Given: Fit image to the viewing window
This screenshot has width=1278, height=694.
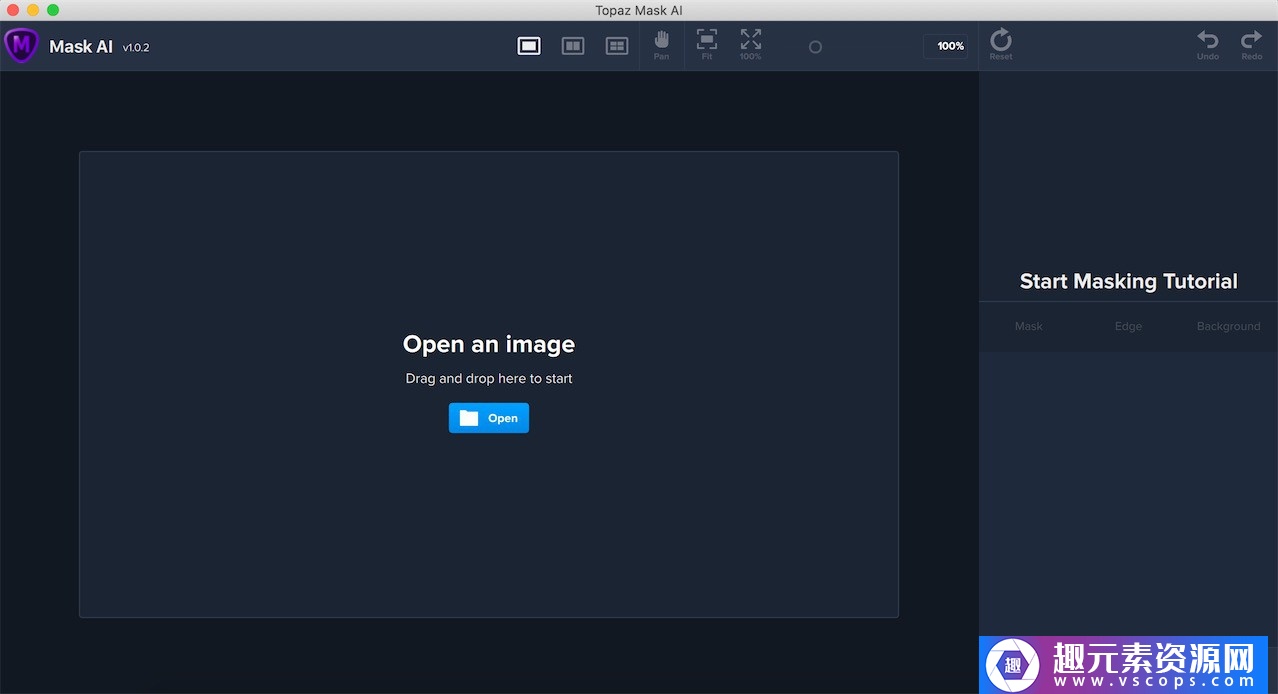Looking at the screenshot, I should [x=707, y=44].
